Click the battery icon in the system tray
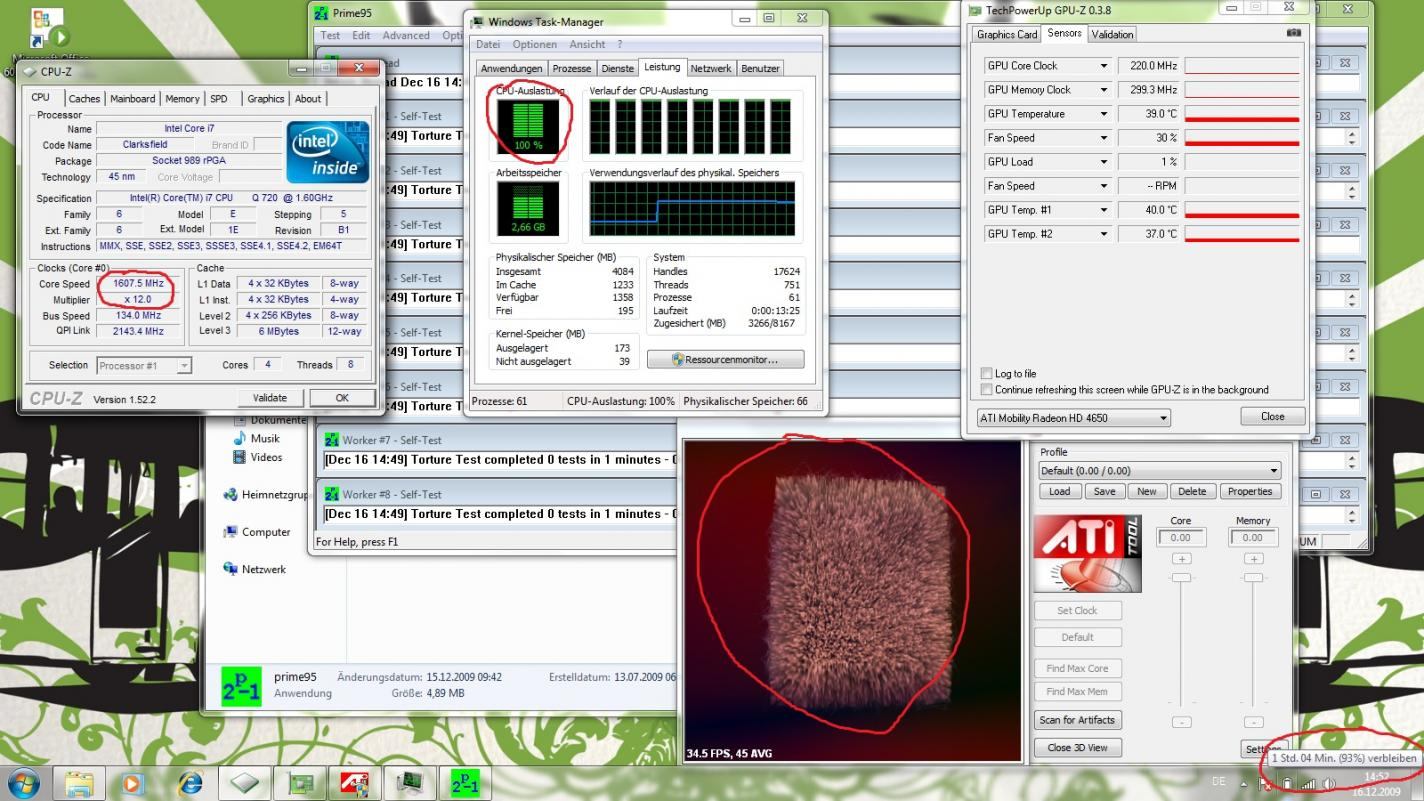This screenshot has height=801, width=1424. (x=1287, y=783)
